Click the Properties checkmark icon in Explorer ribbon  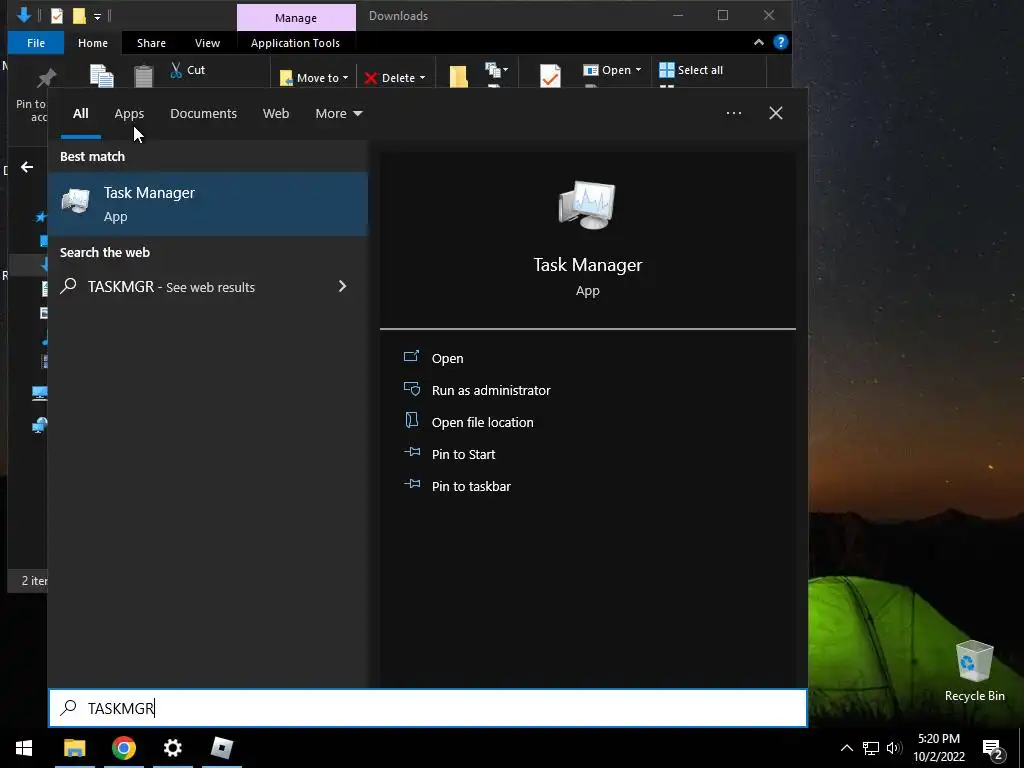click(x=550, y=76)
